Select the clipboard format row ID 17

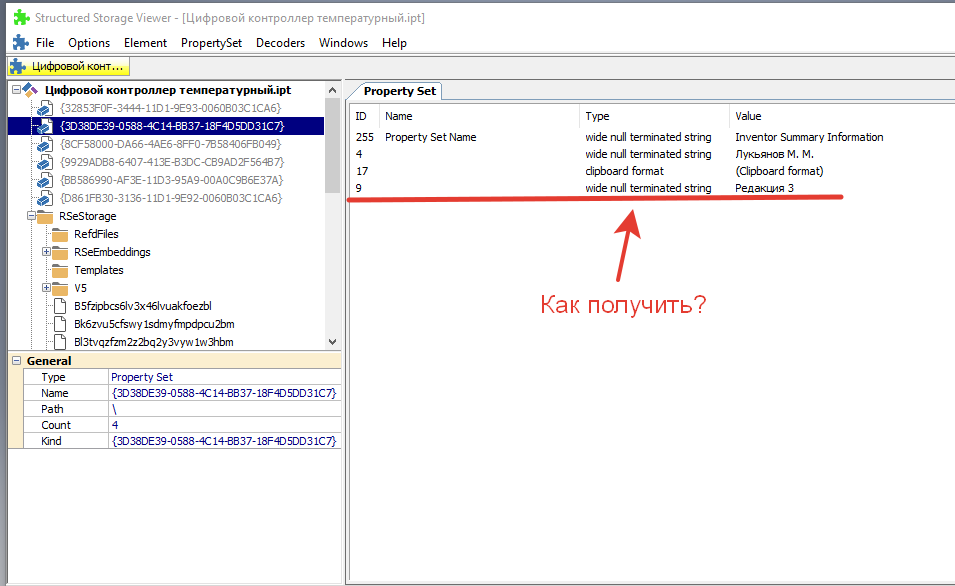[652, 171]
